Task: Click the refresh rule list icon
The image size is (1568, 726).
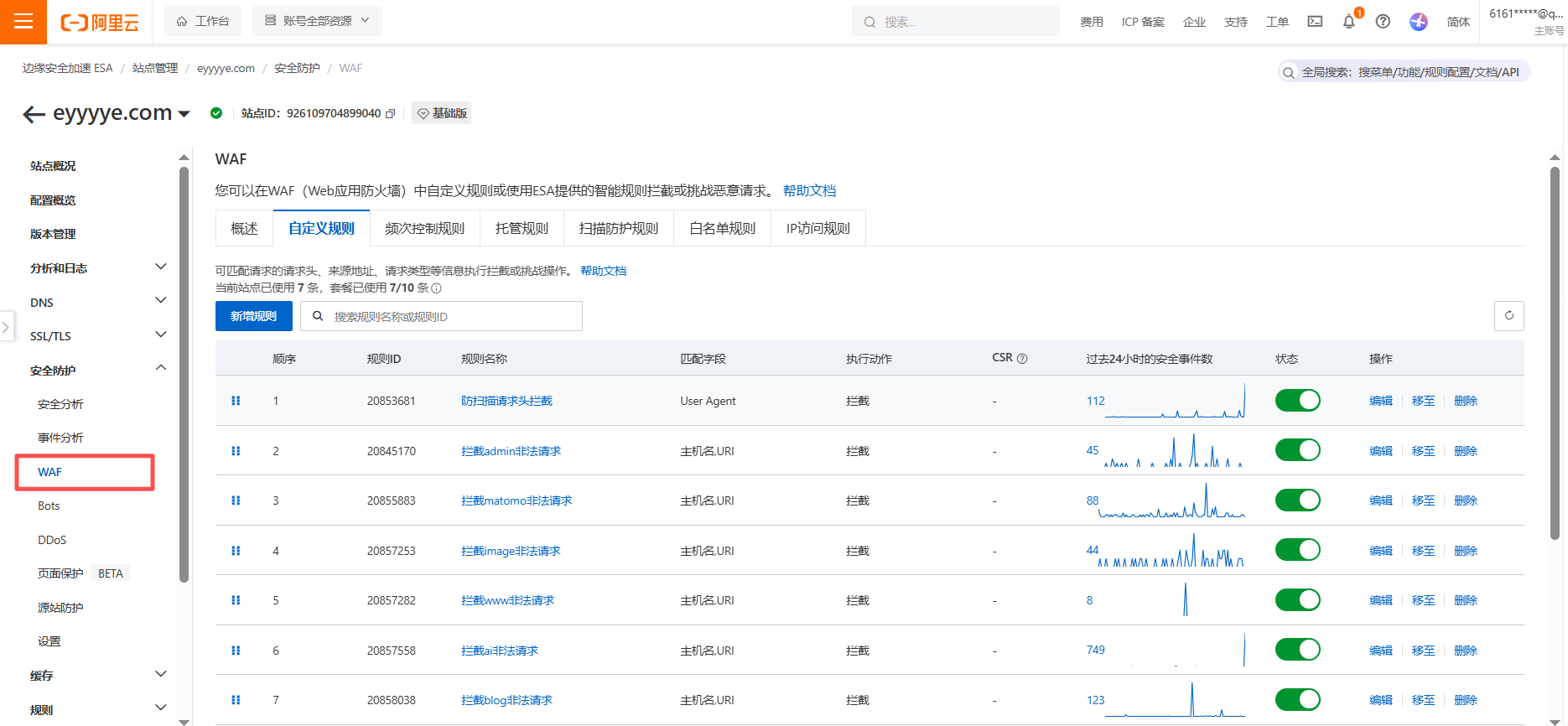Action: pos(1508,316)
